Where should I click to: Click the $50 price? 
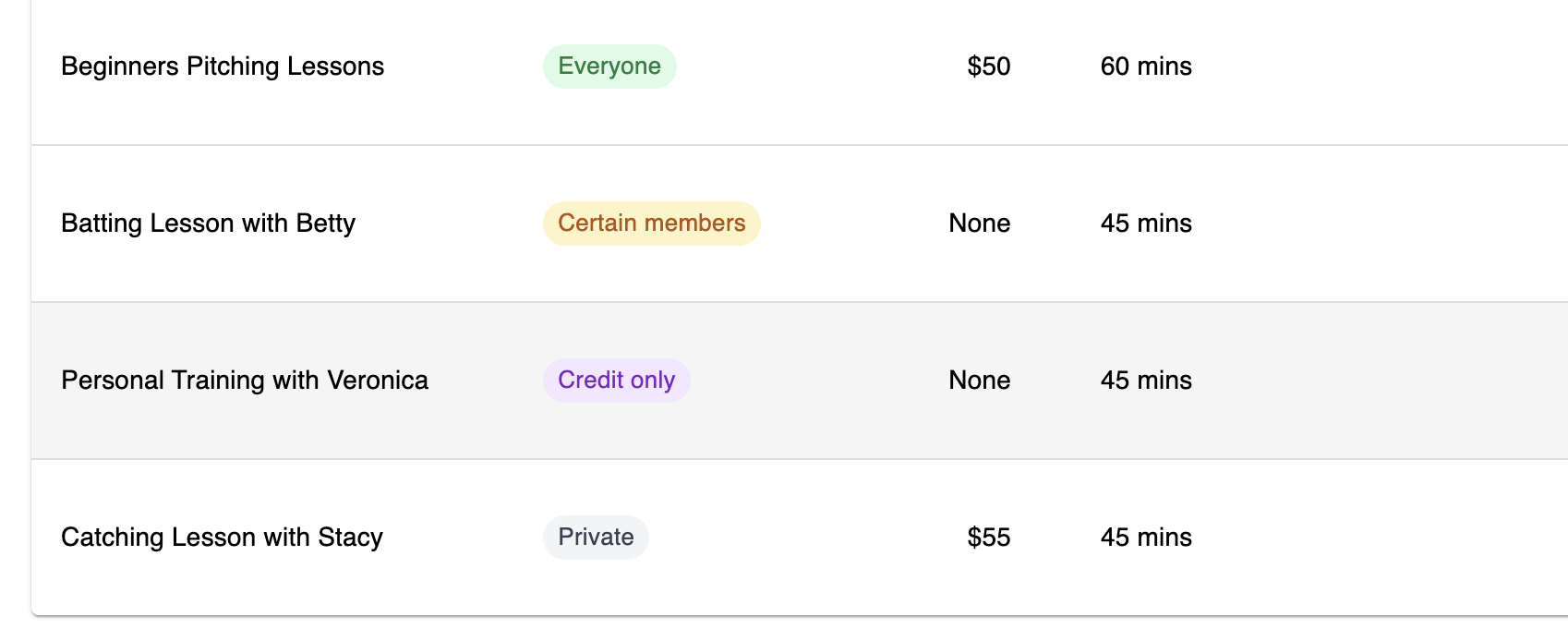coord(988,67)
